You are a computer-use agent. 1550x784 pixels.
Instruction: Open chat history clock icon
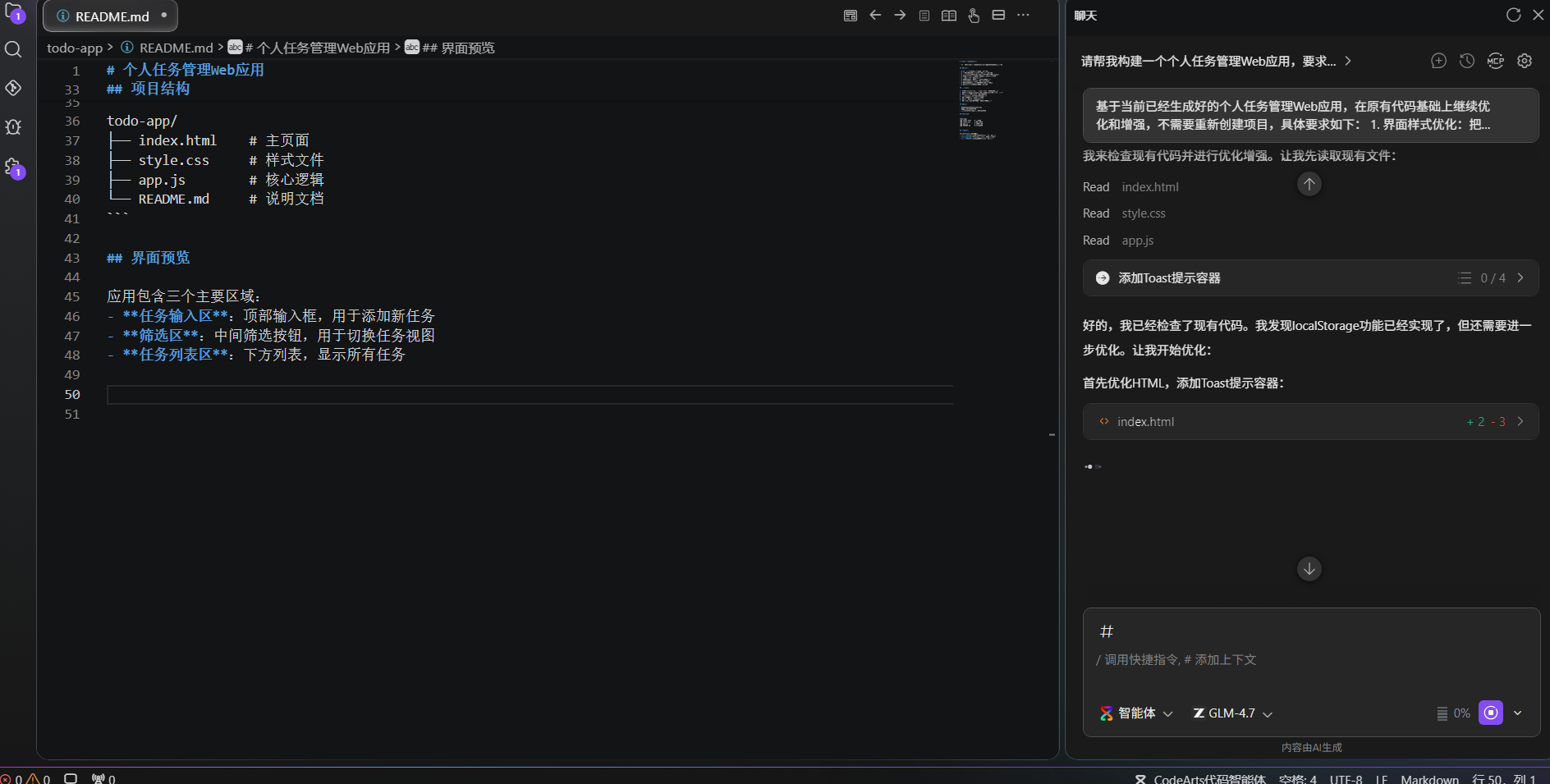click(x=1467, y=61)
